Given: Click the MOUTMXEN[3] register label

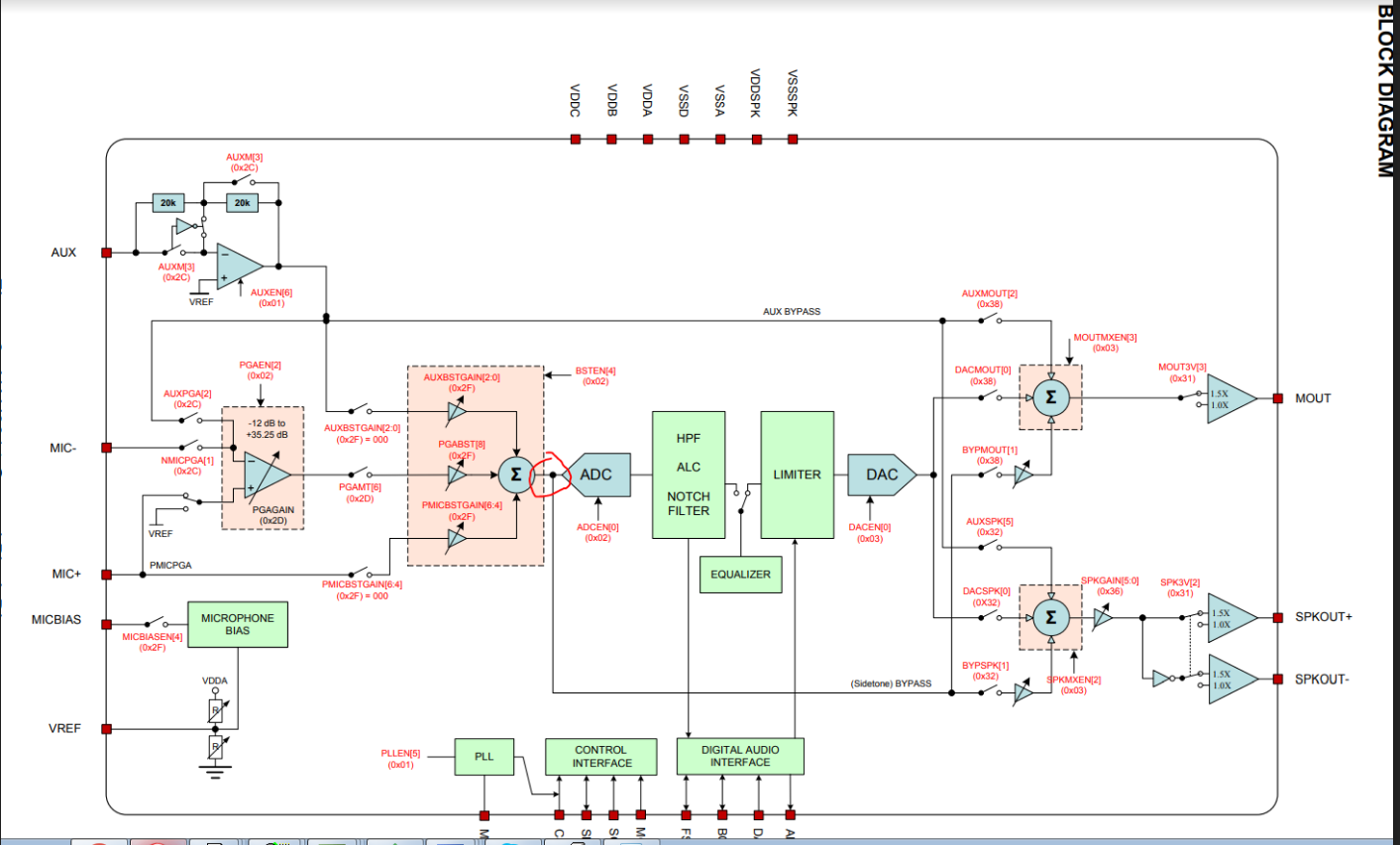Looking at the screenshot, I should pos(1106,343).
